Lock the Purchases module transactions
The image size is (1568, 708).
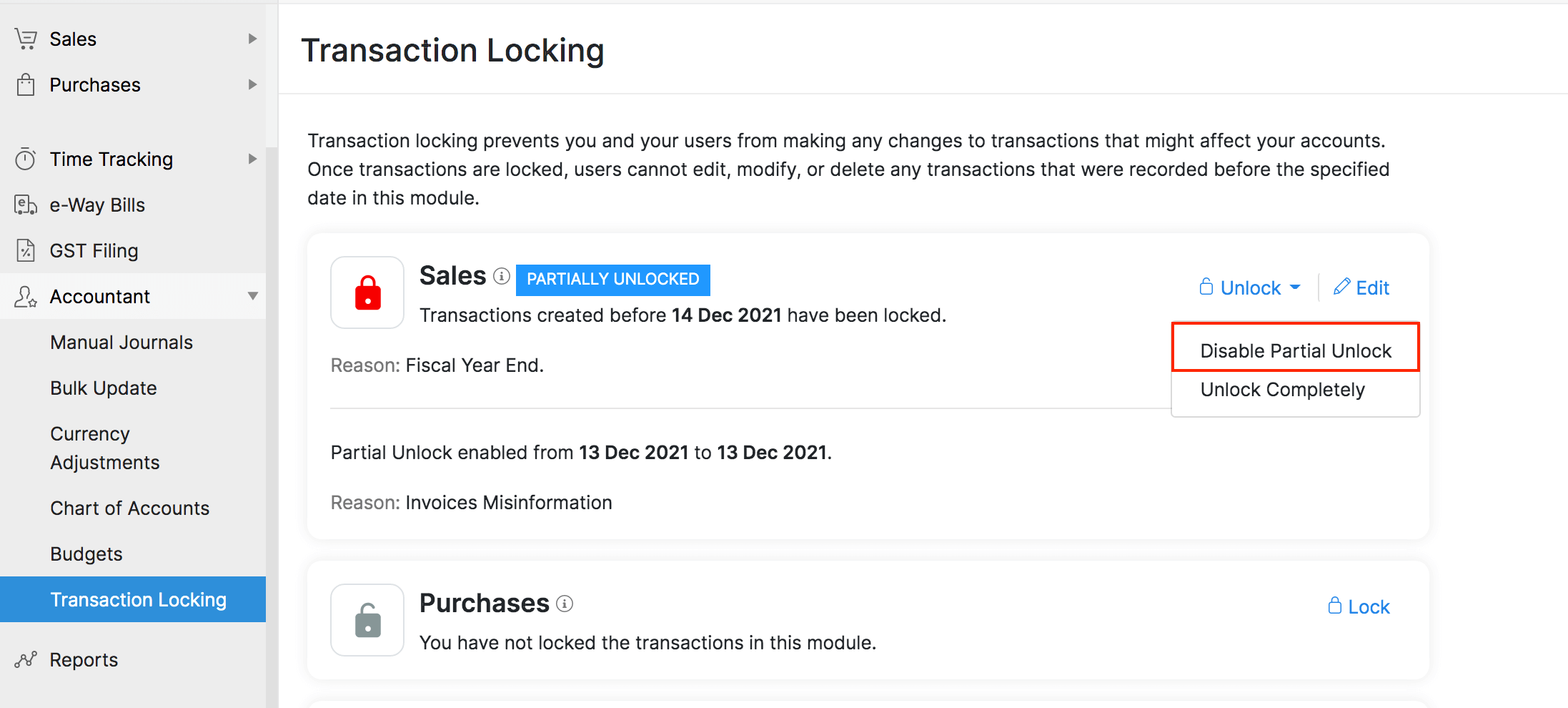(x=1359, y=606)
